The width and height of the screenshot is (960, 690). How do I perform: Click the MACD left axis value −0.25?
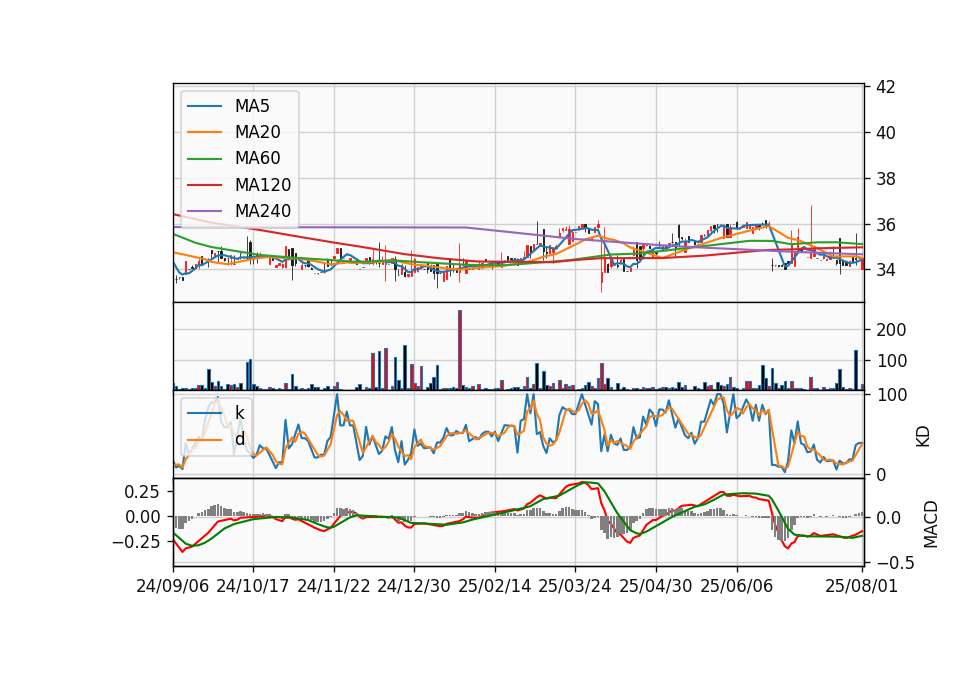(x=136, y=542)
